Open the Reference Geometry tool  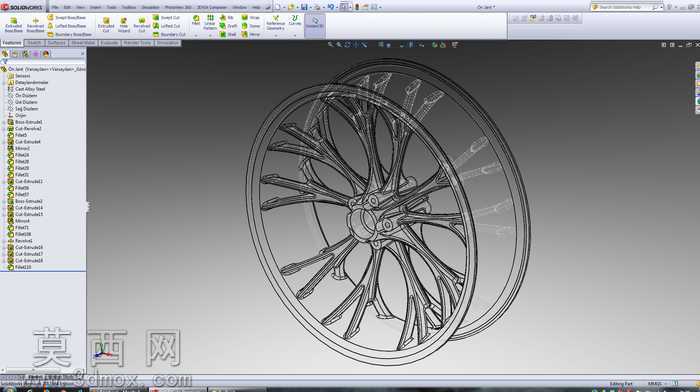click(275, 22)
